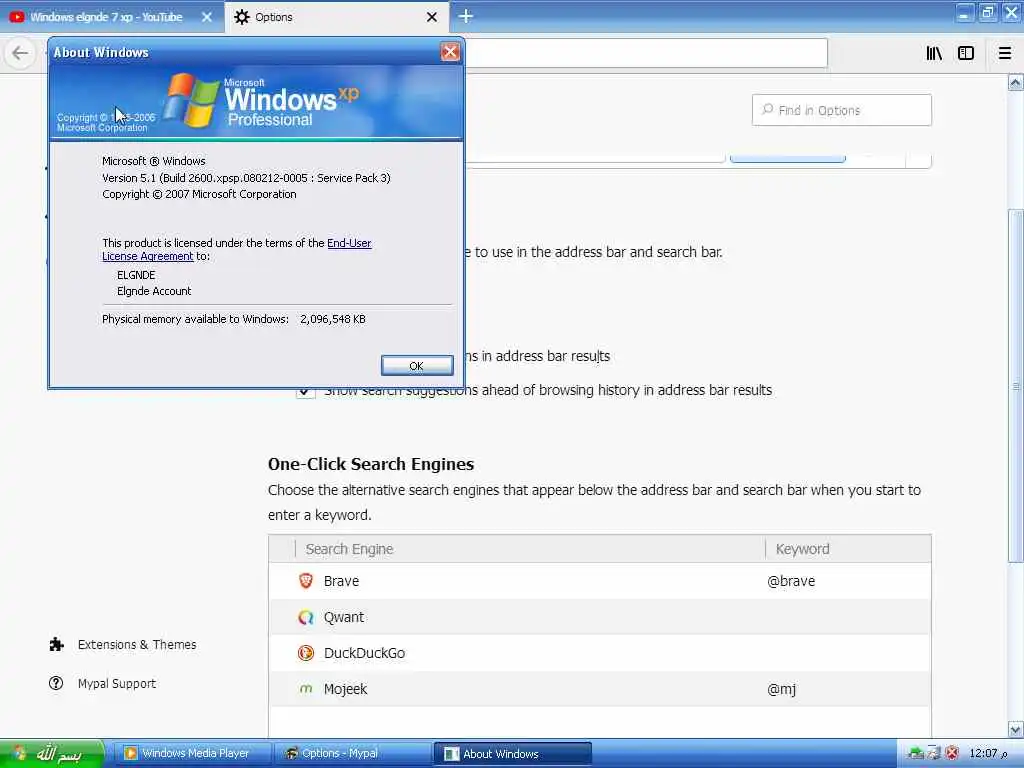The height and width of the screenshot is (768, 1024).
Task: Click the Brave lion icon
Action: [306, 581]
